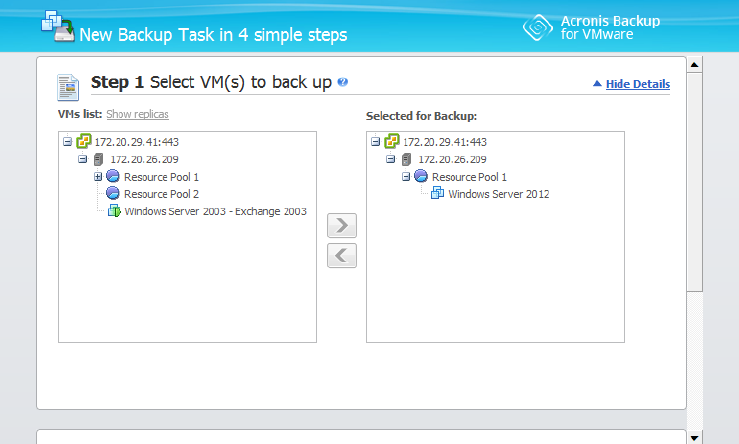This screenshot has width=739, height=444.
Task: Click vCenter 172.20.29.41:443 icon in Selected for Backup
Action: pyautogui.click(x=392, y=142)
